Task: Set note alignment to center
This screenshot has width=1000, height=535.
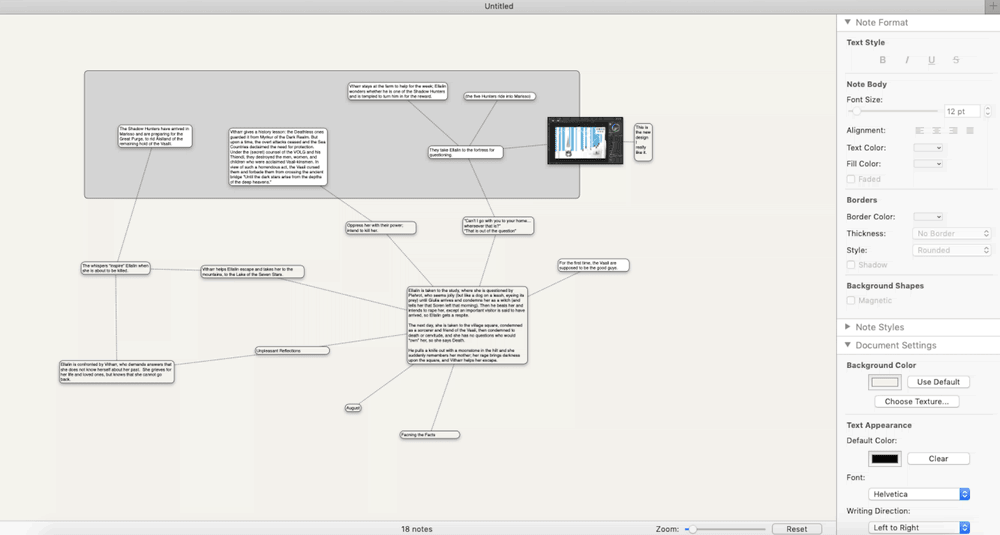Action: [937, 130]
